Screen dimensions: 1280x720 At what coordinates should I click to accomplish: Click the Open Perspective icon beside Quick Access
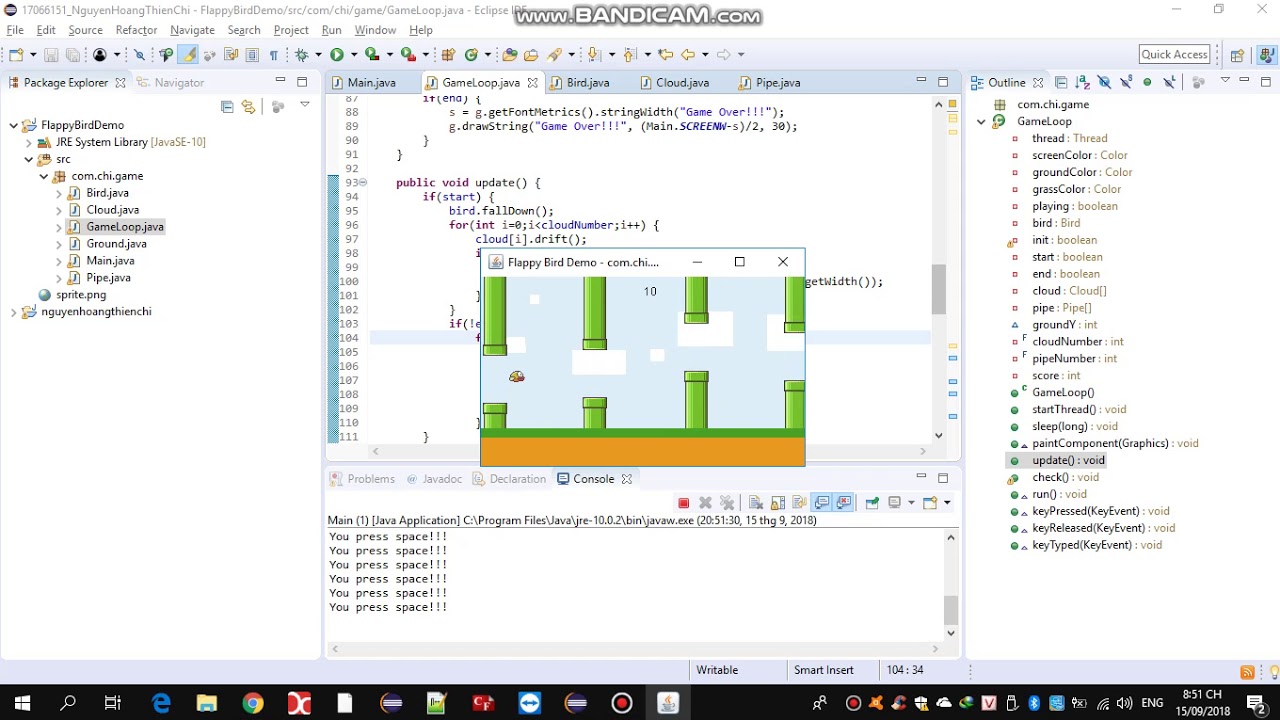(x=1237, y=55)
